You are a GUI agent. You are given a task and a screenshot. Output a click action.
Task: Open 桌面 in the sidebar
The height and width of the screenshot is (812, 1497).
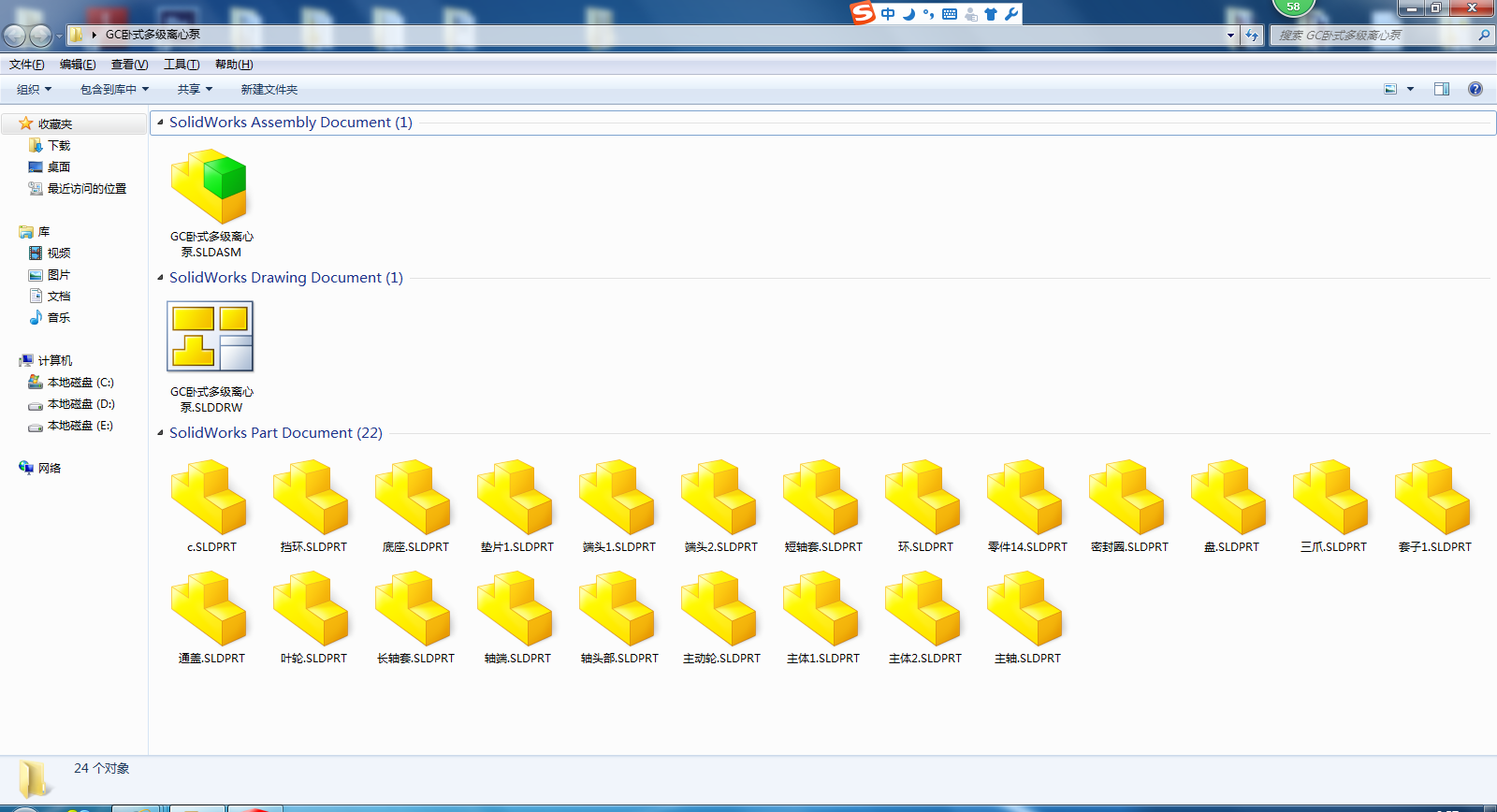pos(49,167)
